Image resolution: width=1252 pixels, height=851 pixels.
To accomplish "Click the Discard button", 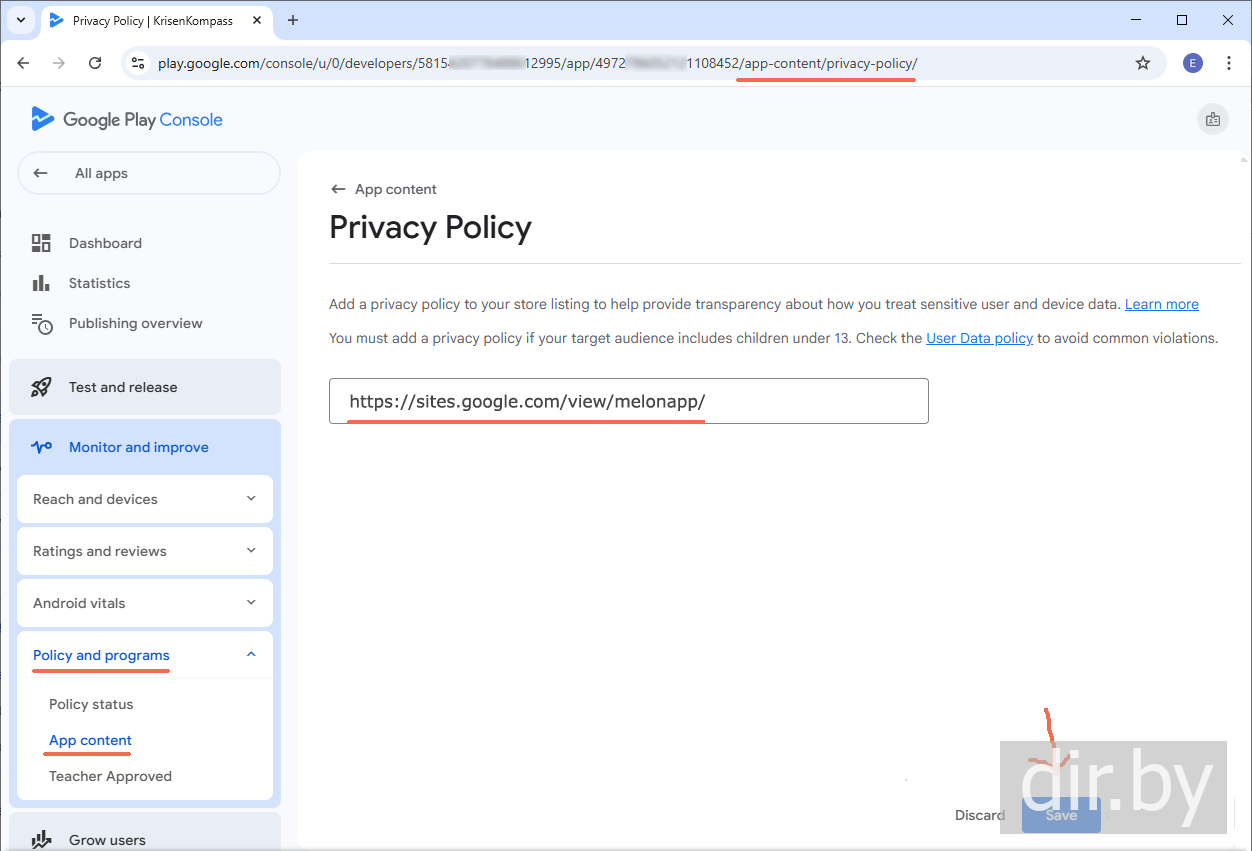I will (979, 815).
